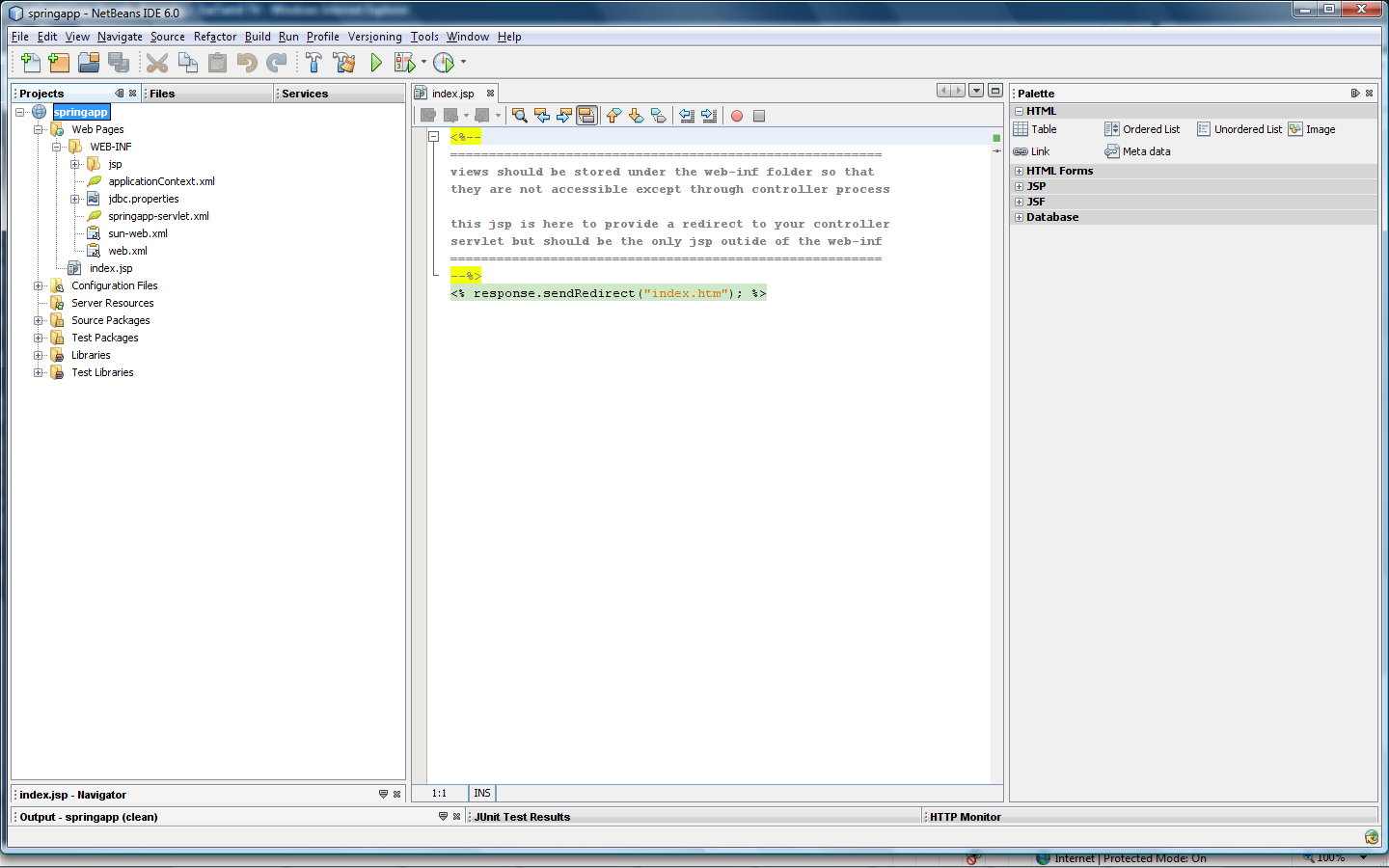Start macro recording with the red circle

737,116
